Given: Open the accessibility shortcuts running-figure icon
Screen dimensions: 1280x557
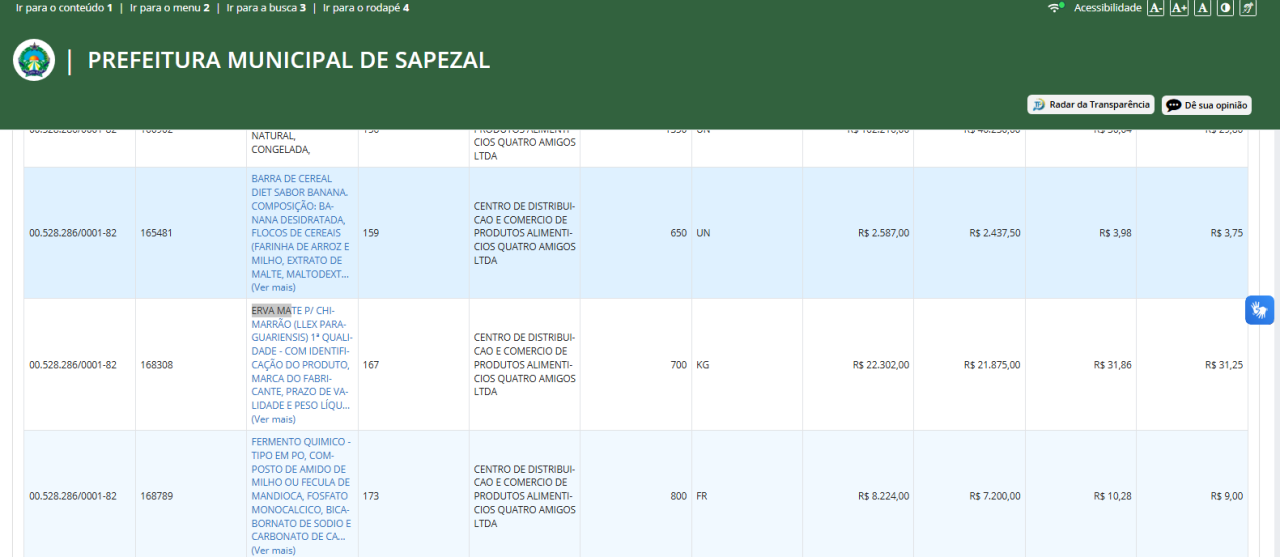Looking at the screenshot, I should [1248, 8].
